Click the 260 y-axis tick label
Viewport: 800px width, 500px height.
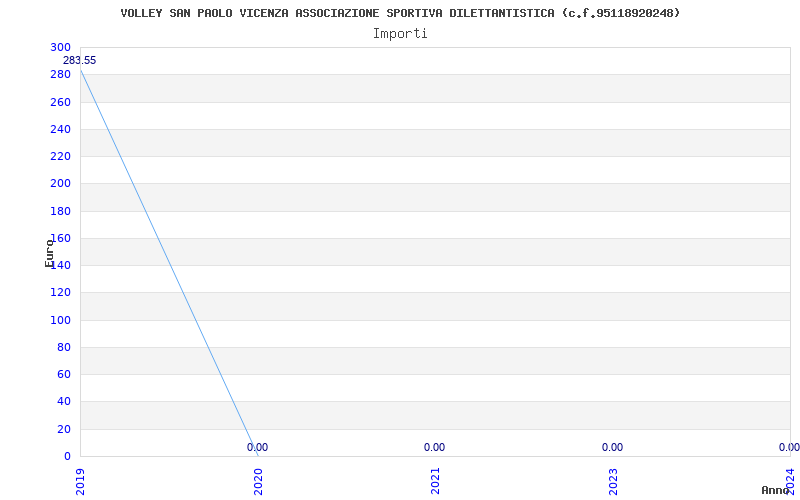(x=60, y=102)
